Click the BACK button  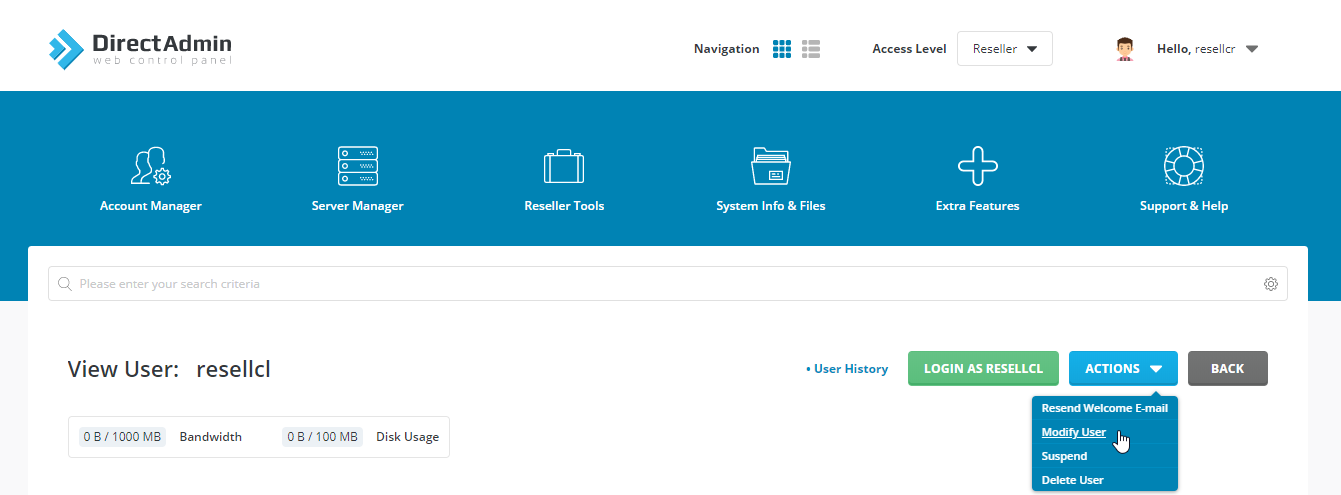[x=1228, y=368]
